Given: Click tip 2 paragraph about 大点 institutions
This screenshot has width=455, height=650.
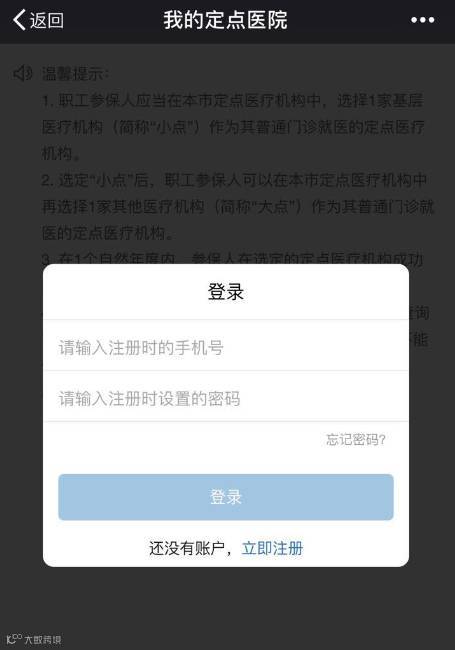Looking at the screenshot, I should tap(238, 206).
